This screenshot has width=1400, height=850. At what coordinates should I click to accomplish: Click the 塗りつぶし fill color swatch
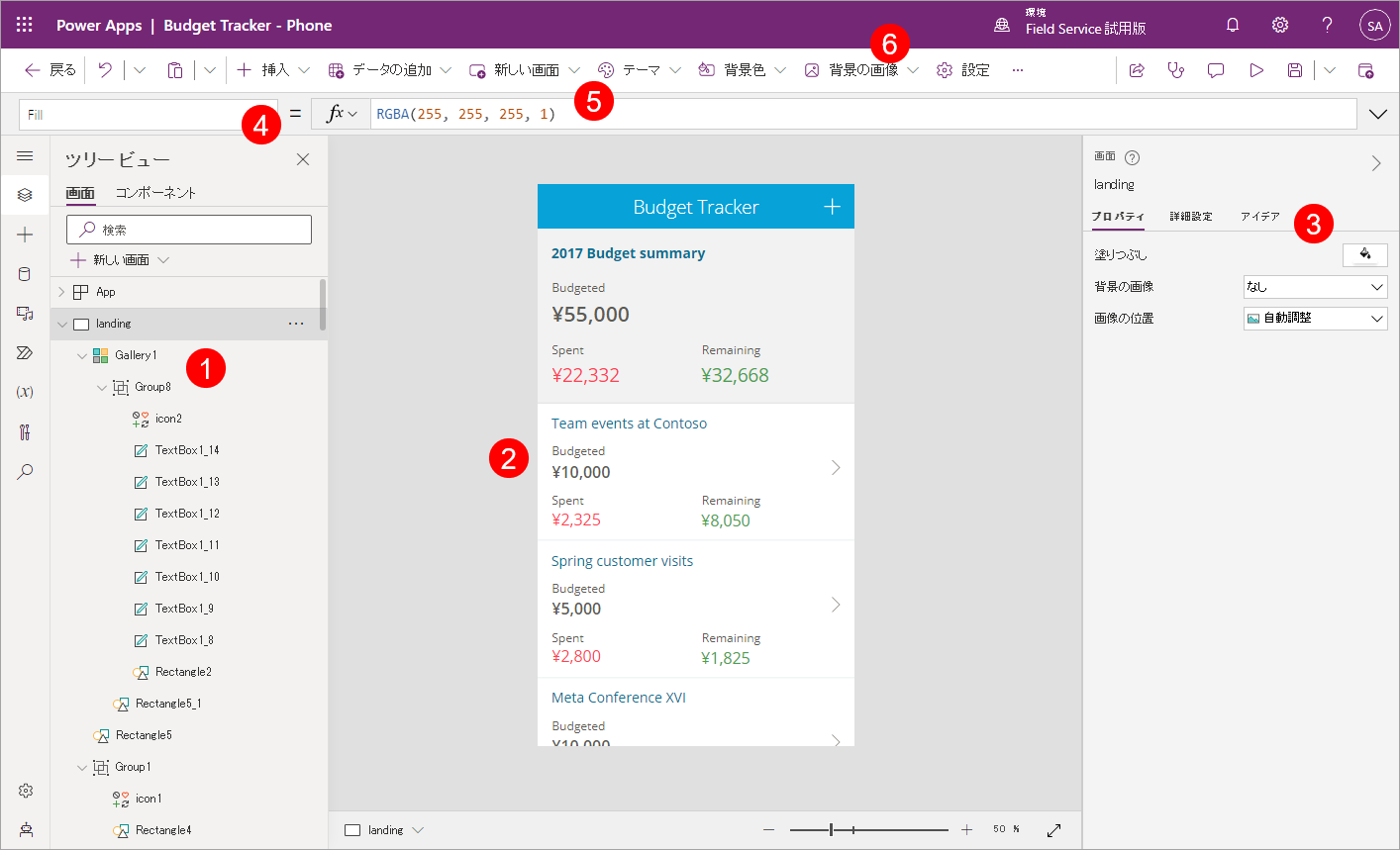[1365, 255]
